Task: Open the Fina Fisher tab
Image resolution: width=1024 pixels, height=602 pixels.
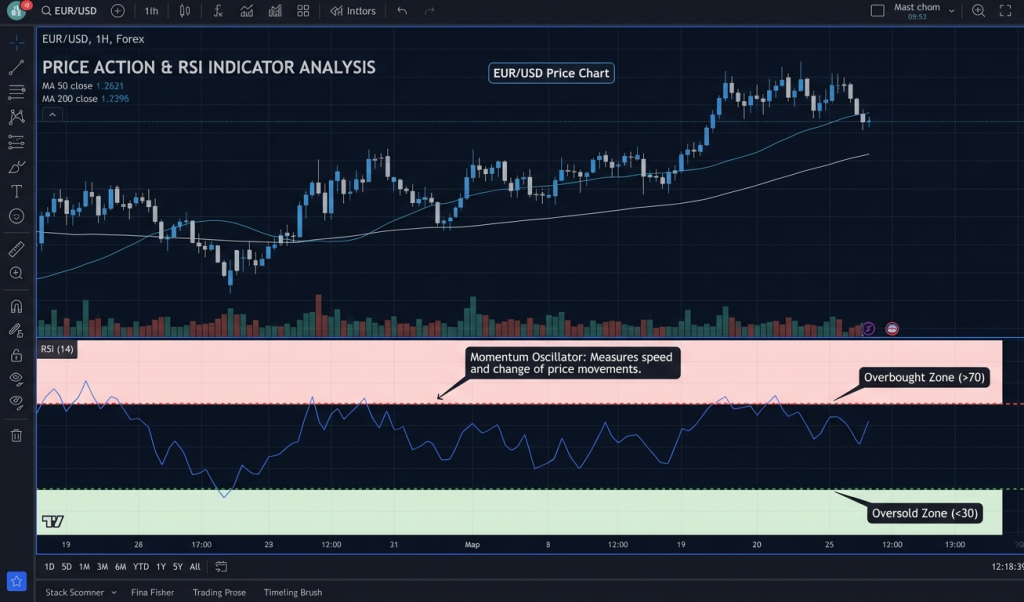Action: tap(152, 592)
